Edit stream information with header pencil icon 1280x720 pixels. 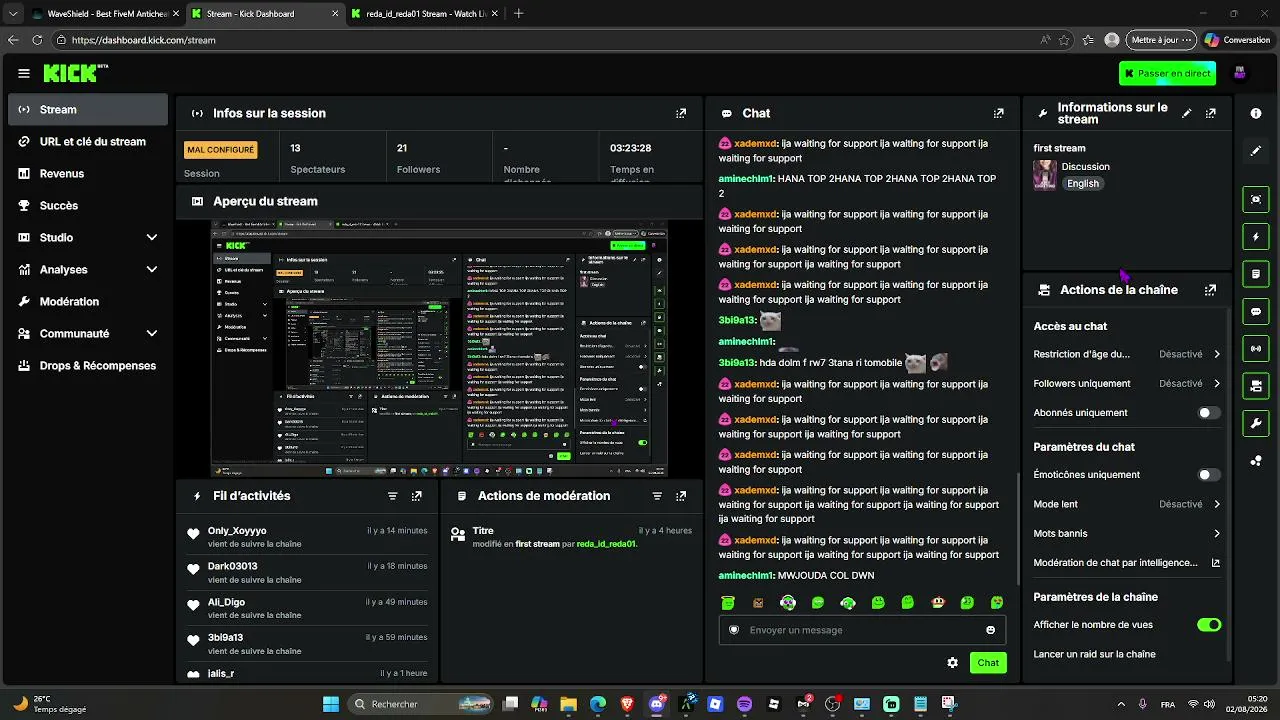[1187, 113]
